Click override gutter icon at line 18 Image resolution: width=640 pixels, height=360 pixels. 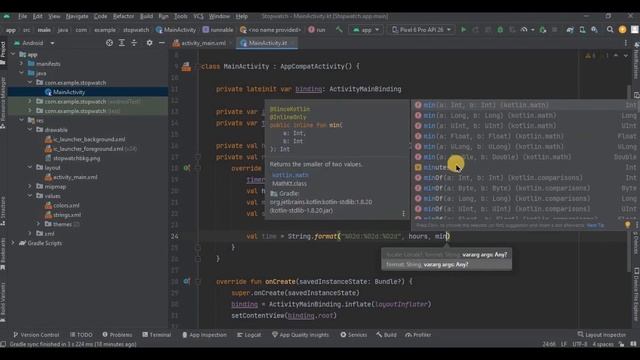(187, 168)
